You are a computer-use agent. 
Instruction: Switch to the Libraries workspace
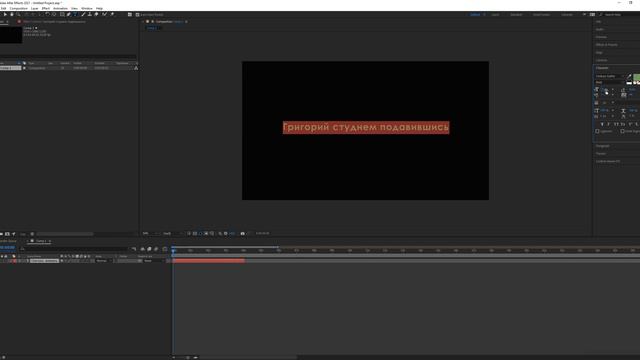point(567,15)
